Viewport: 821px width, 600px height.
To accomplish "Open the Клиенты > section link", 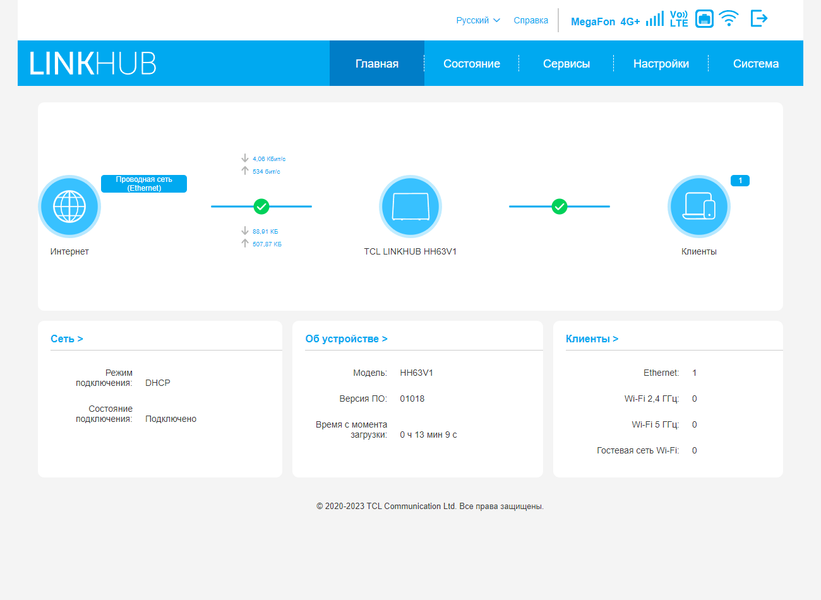I will click(592, 339).
